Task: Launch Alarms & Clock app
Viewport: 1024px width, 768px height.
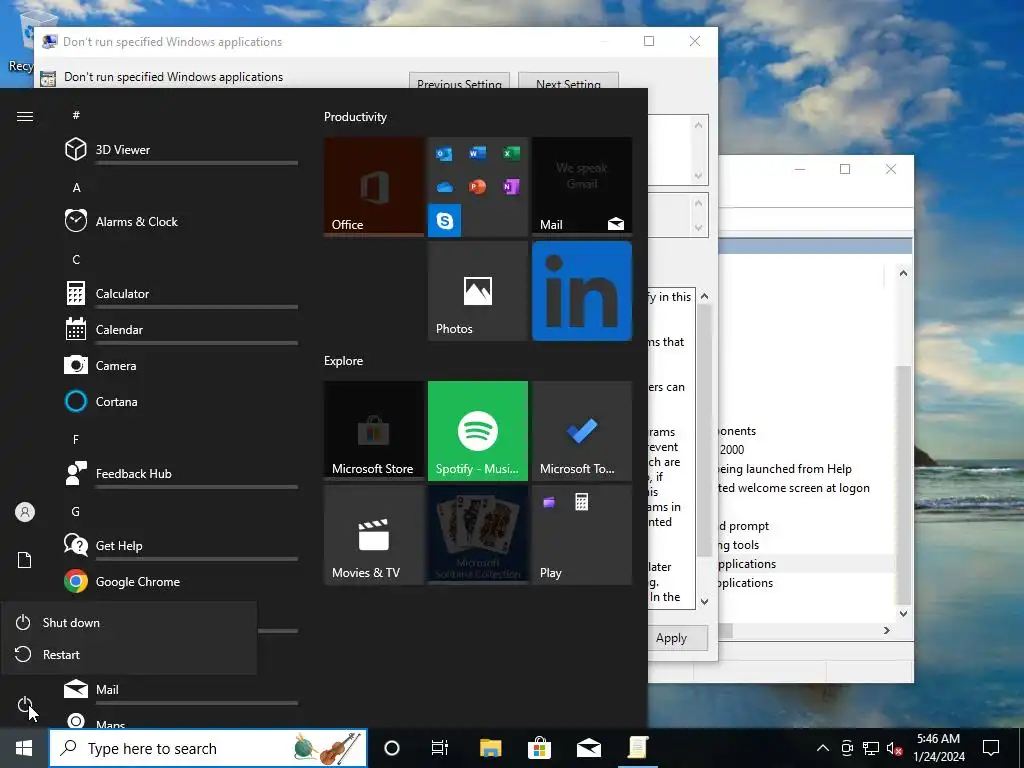Action: tap(181, 221)
